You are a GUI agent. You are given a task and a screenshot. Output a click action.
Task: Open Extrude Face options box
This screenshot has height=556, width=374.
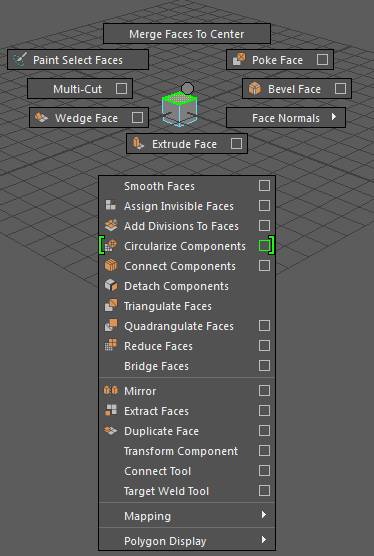(x=236, y=144)
